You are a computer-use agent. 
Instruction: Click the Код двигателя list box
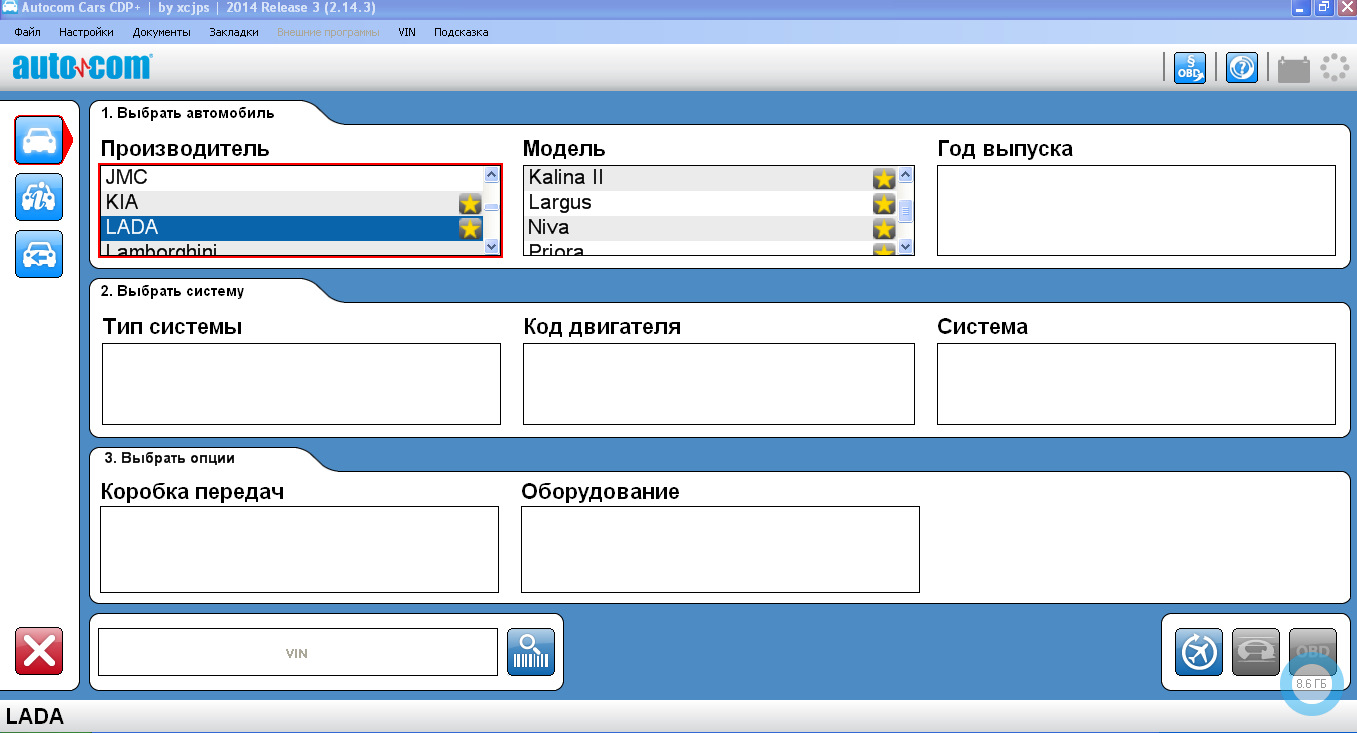(x=719, y=384)
